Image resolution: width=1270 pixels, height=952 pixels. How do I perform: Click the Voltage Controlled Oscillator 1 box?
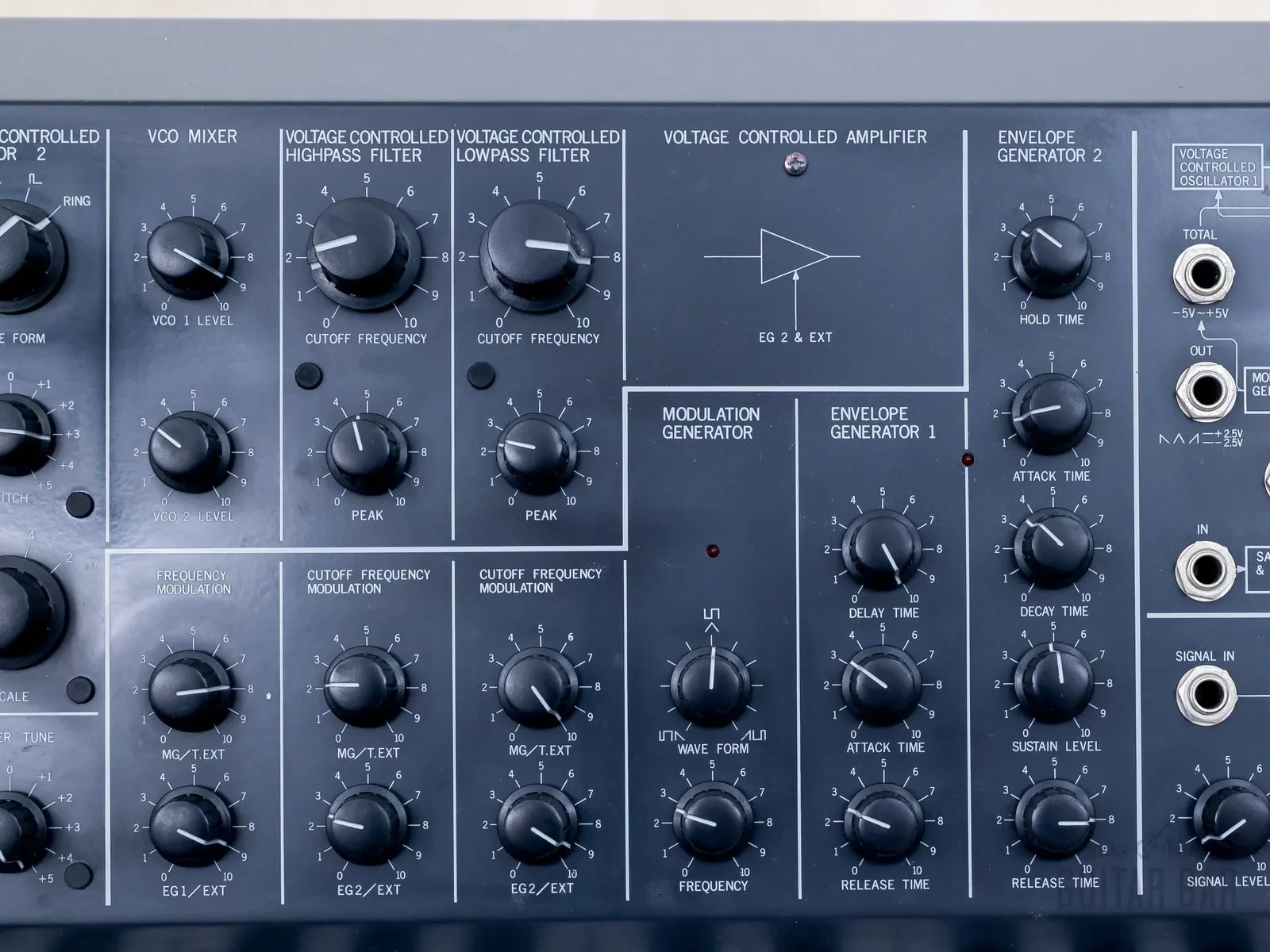1218,167
